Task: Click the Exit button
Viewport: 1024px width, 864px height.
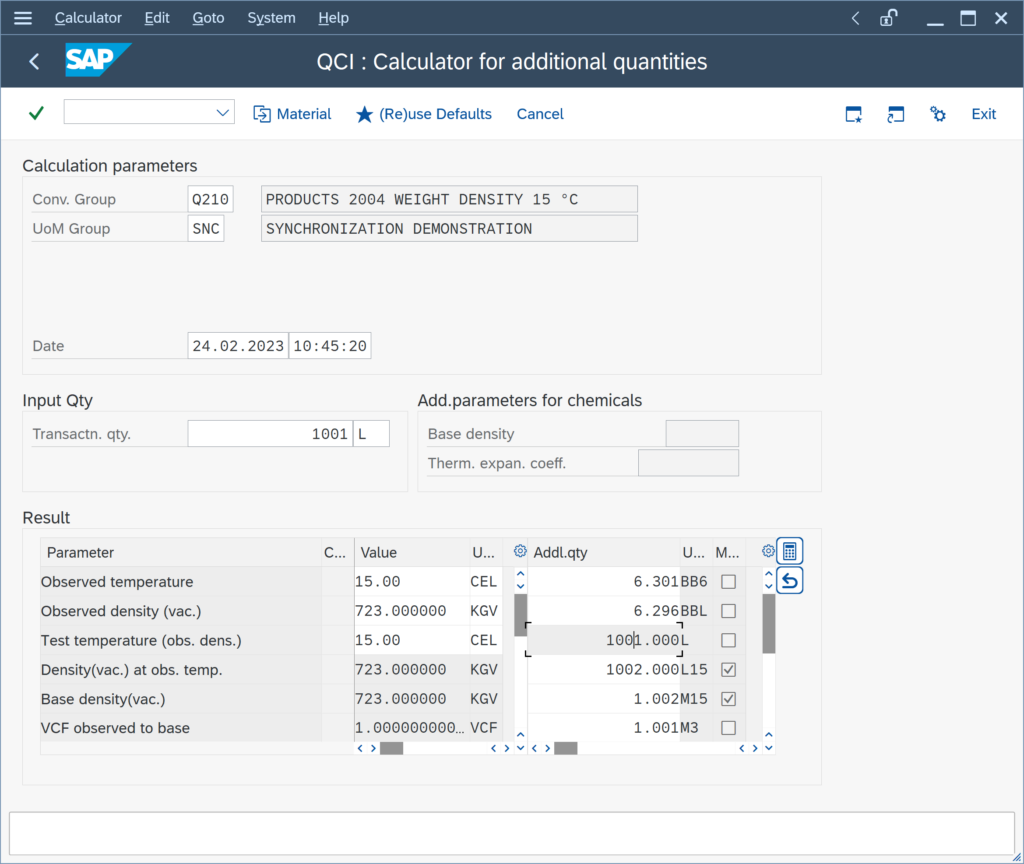Action: click(984, 114)
